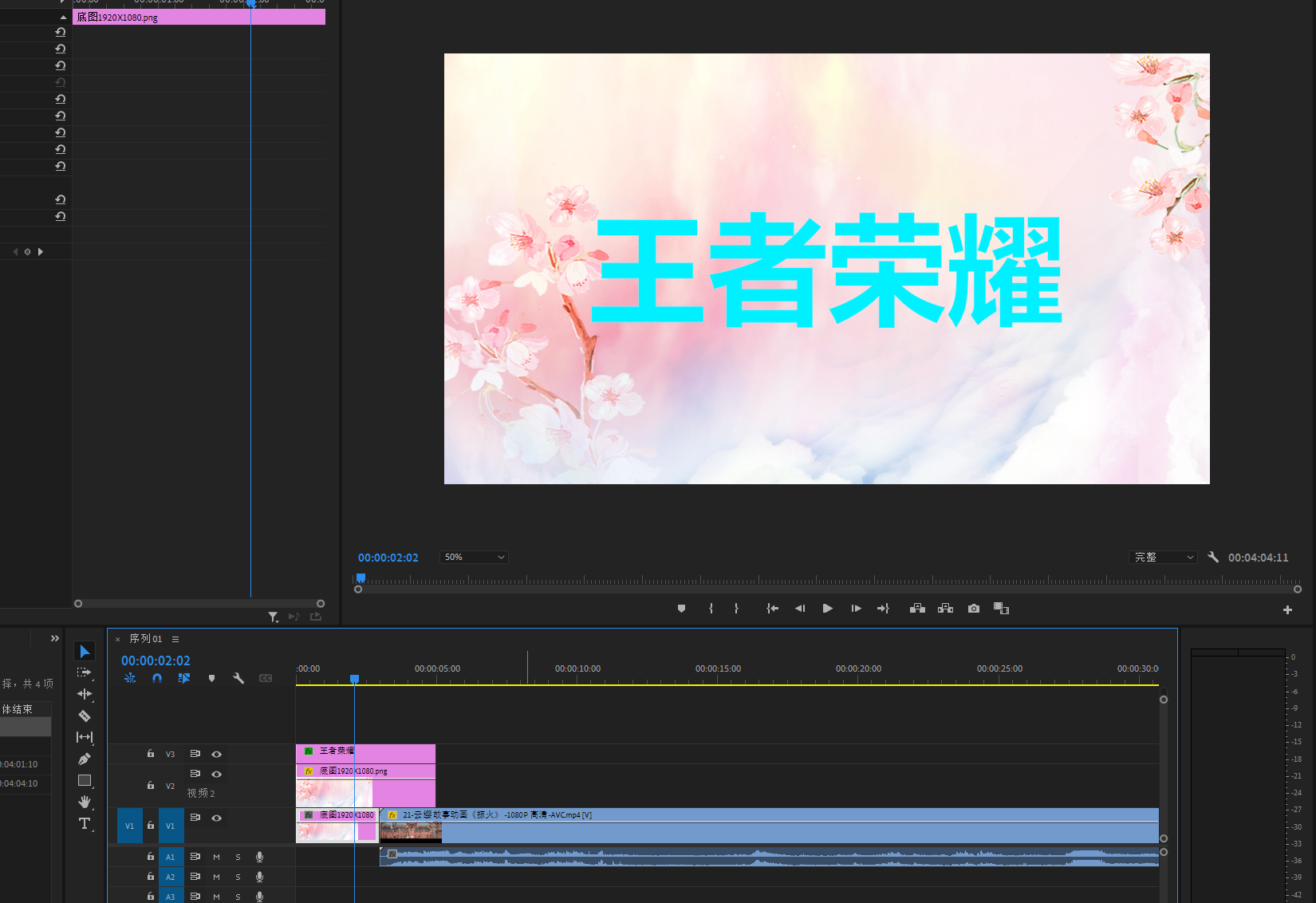Open the playback resolution dropdown
The height and width of the screenshot is (903, 1316).
click(x=1164, y=558)
